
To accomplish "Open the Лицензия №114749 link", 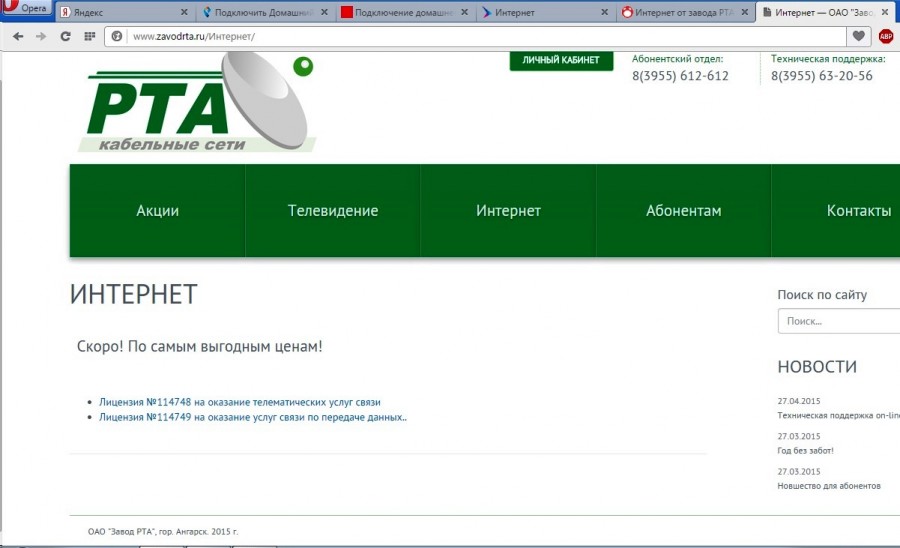I will [252, 417].
